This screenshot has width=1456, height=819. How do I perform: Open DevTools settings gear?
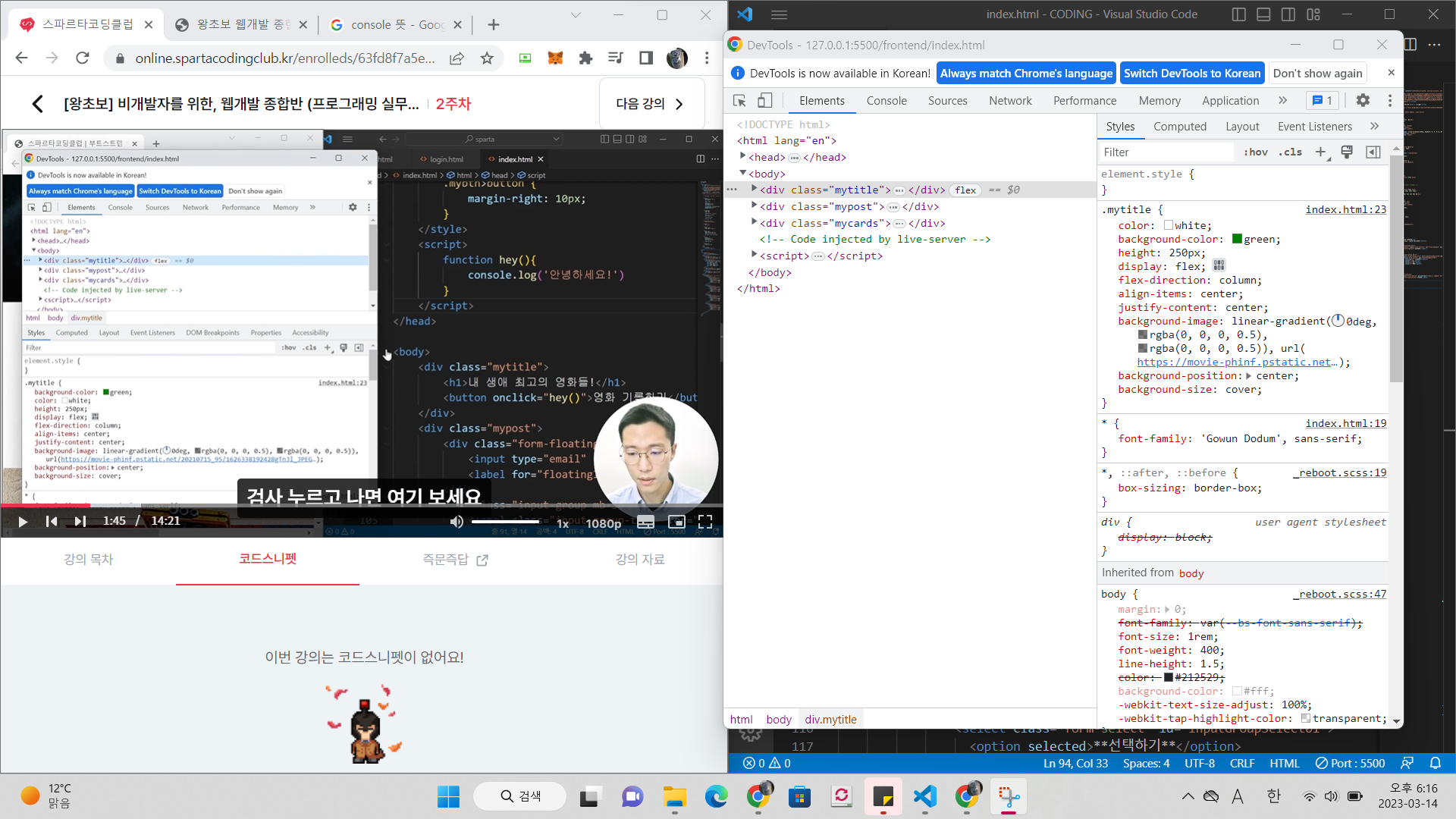point(1363,101)
